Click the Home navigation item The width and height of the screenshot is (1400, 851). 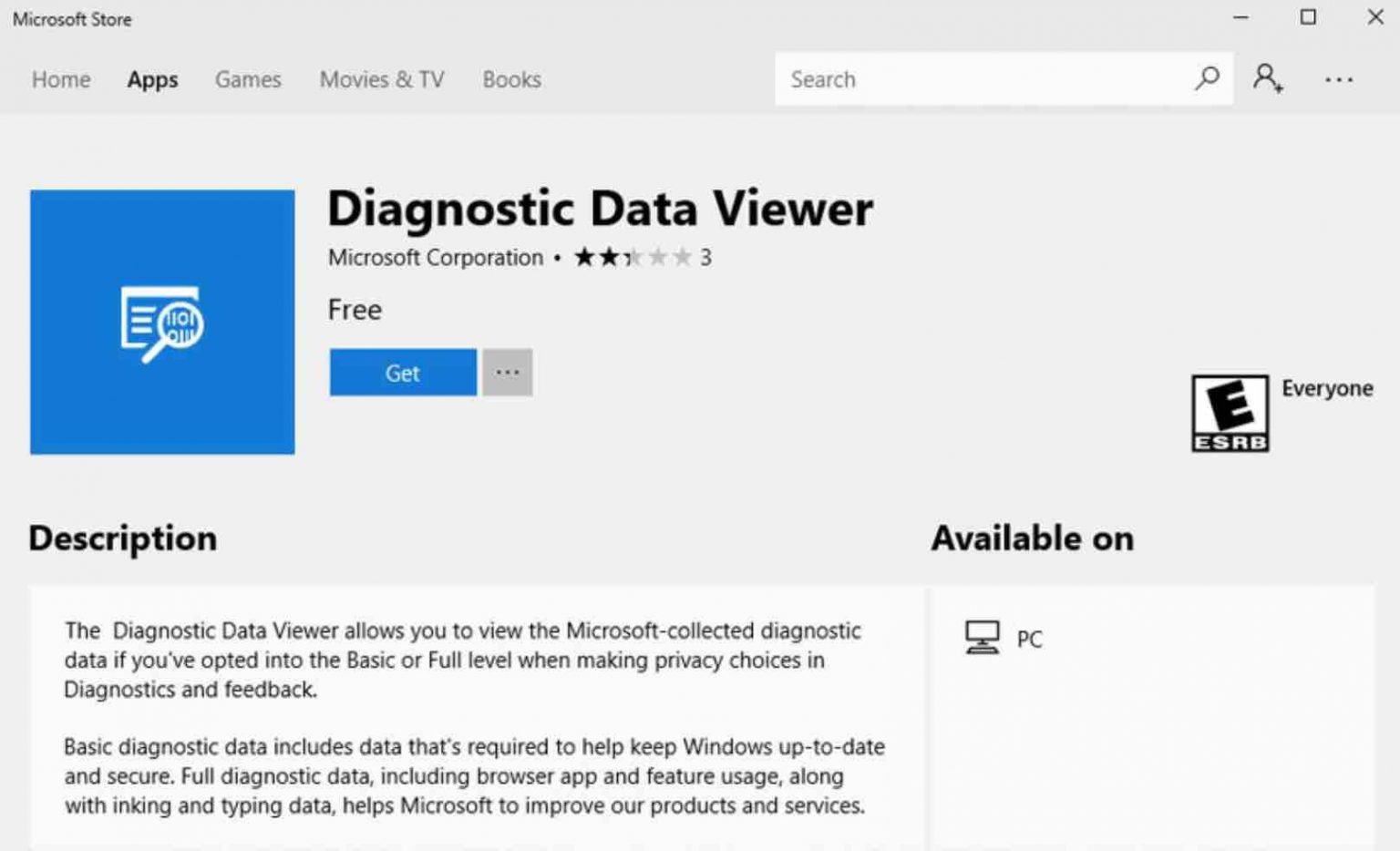[60, 80]
